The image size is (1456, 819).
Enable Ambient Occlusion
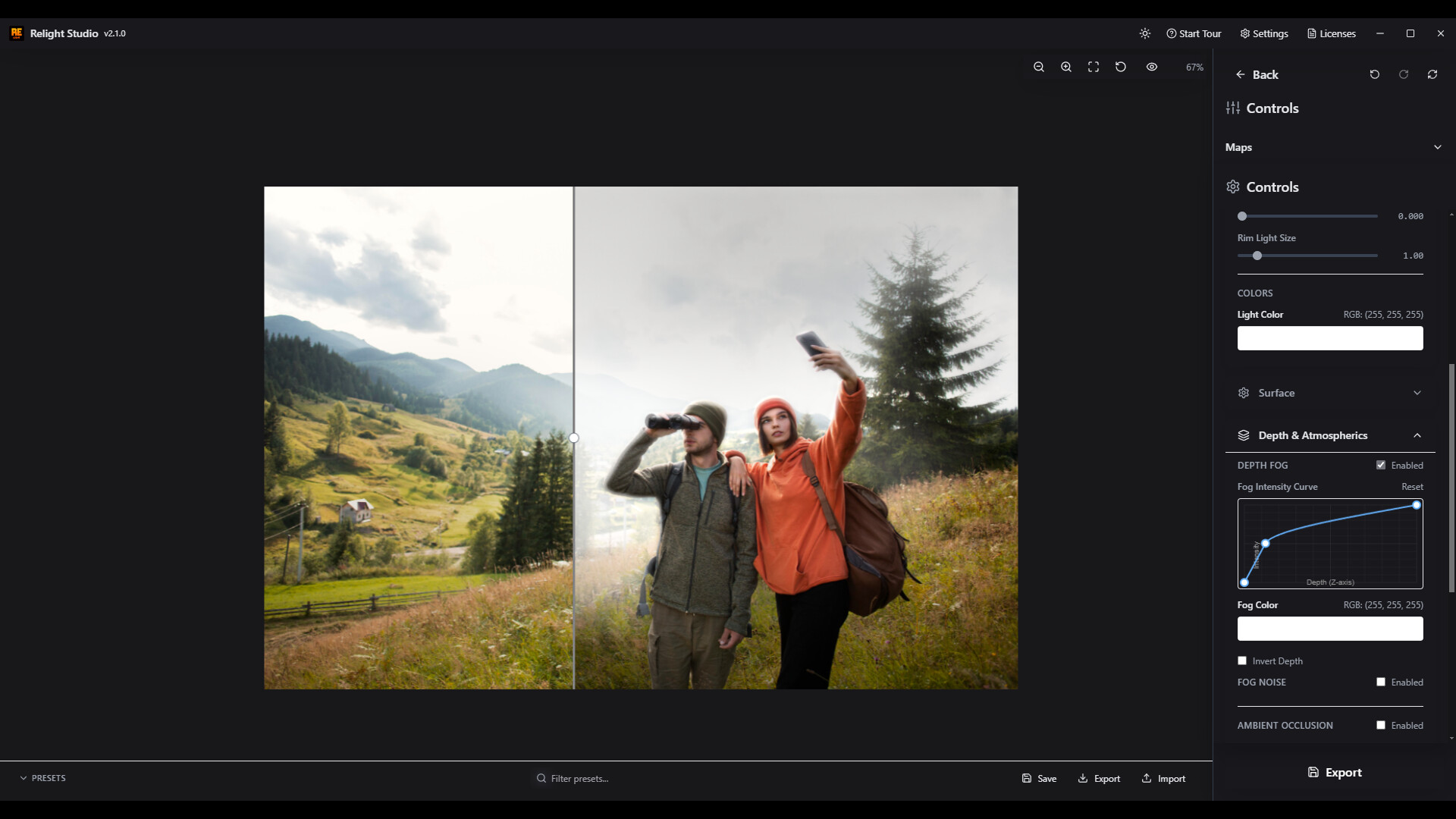point(1381,725)
